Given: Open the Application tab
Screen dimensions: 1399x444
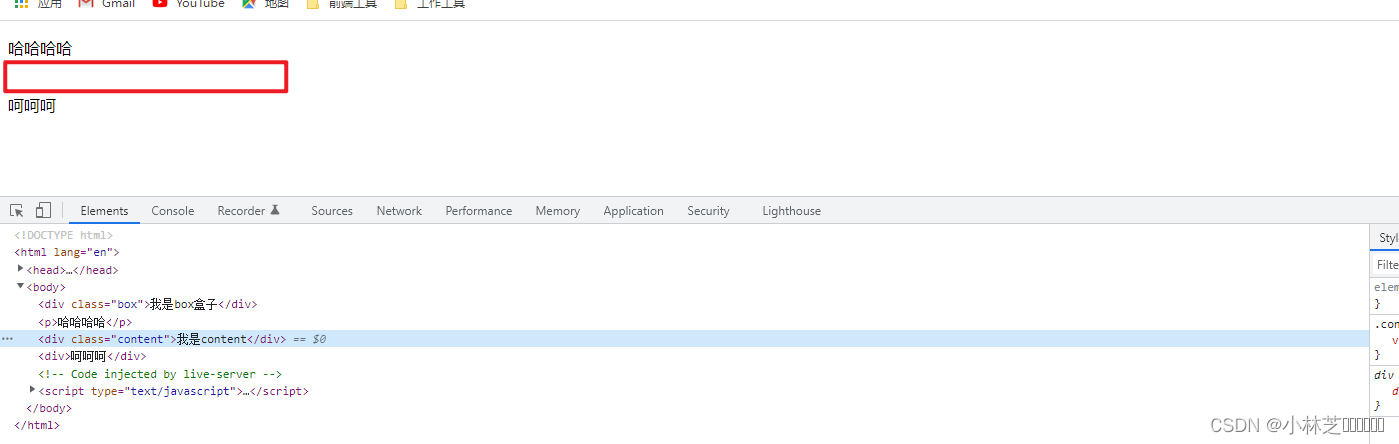Looking at the screenshot, I should pyautogui.click(x=633, y=211).
